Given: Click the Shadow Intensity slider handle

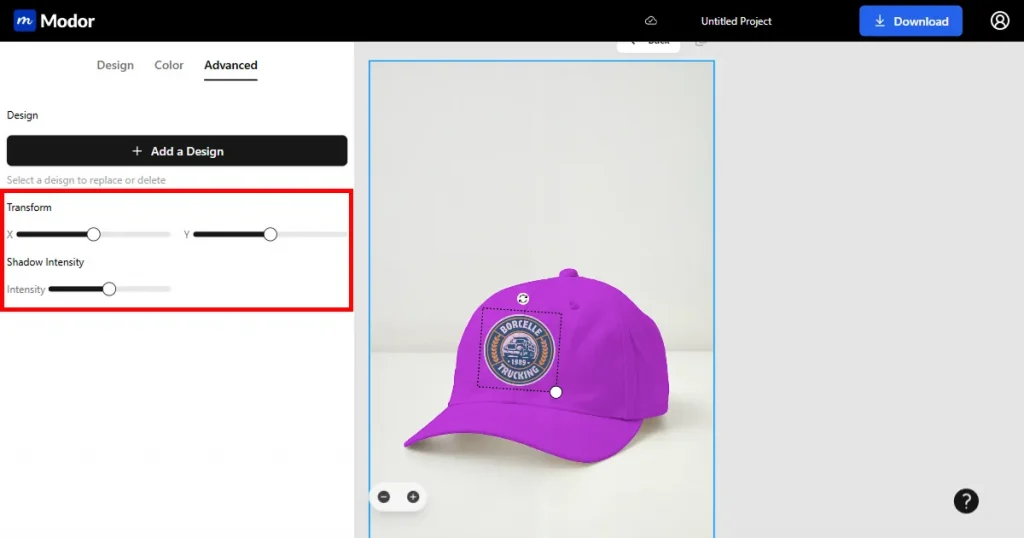Looking at the screenshot, I should 109,289.
